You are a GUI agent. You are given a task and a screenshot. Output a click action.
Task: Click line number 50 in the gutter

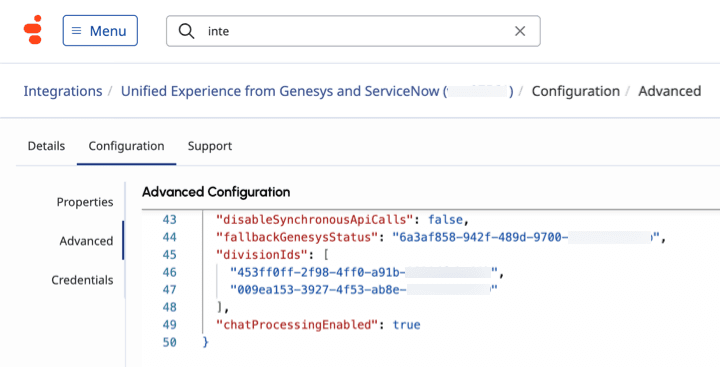pos(169,343)
